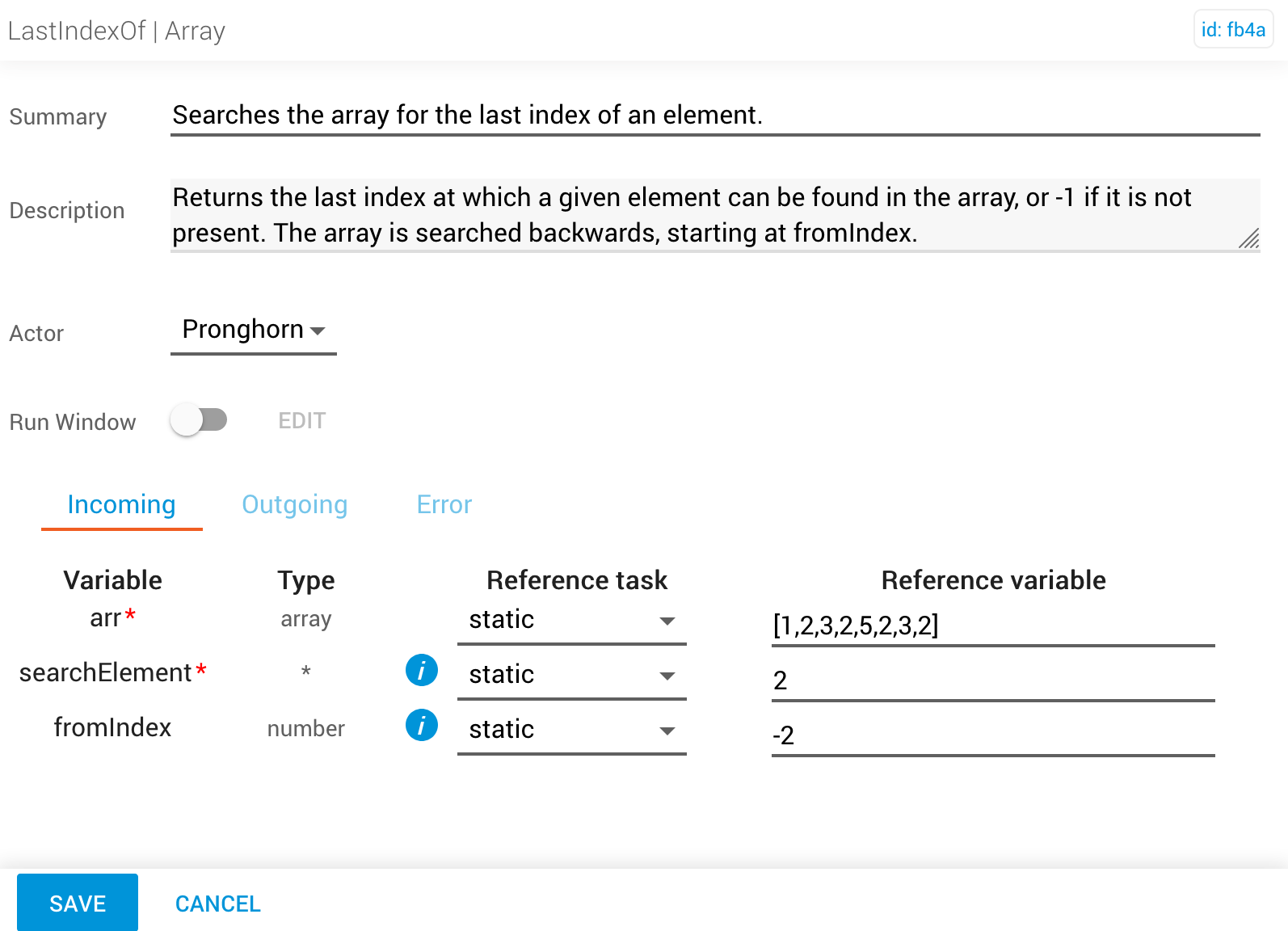Click info icon next to fromIndex
The image size is (1288, 931).
(422, 726)
